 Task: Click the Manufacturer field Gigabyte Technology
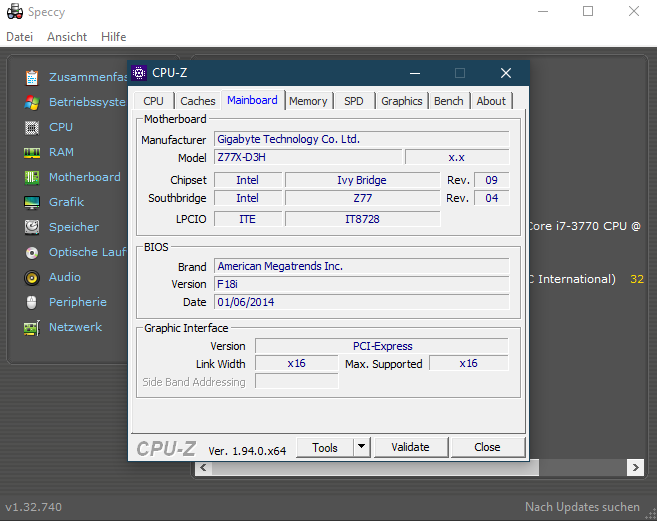pyautogui.click(x=362, y=139)
